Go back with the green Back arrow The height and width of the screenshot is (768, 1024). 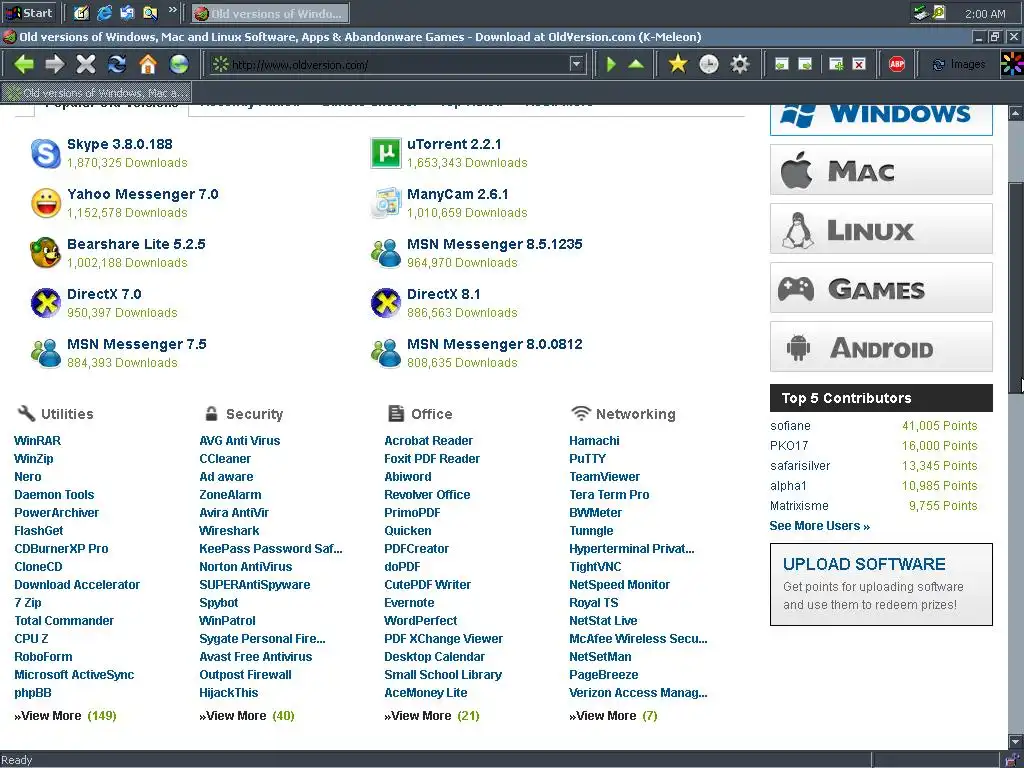tap(24, 64)
